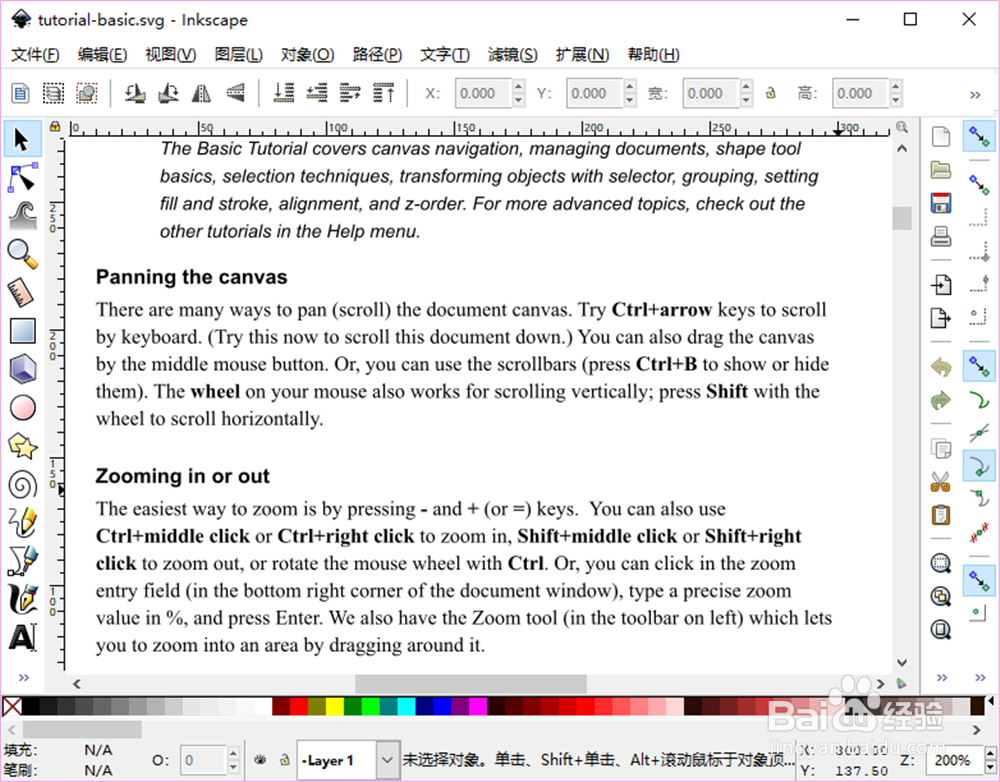Viewport: 1000px width, 782px height.
Task: Rotate selection 90° clockwise
Action: (168, 93)
